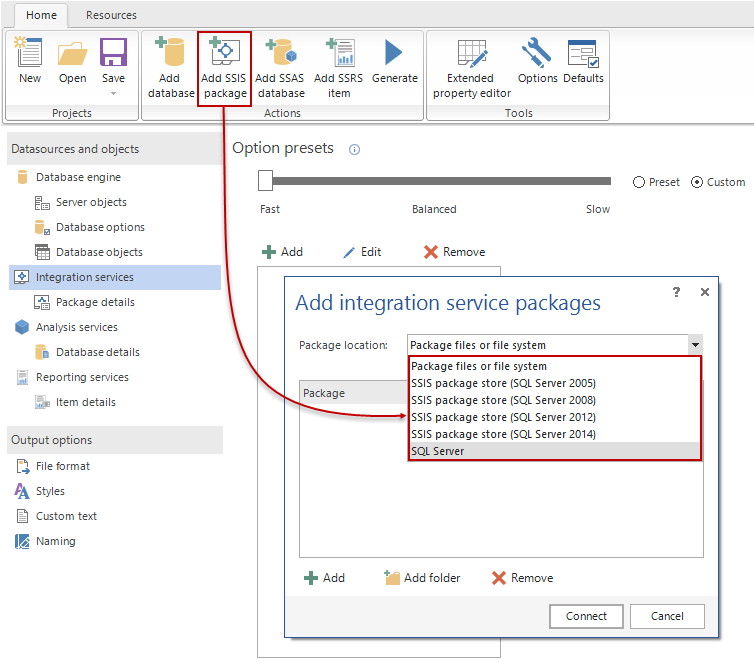Create a New project
This screenshot has width=754, height=663.
30,60
